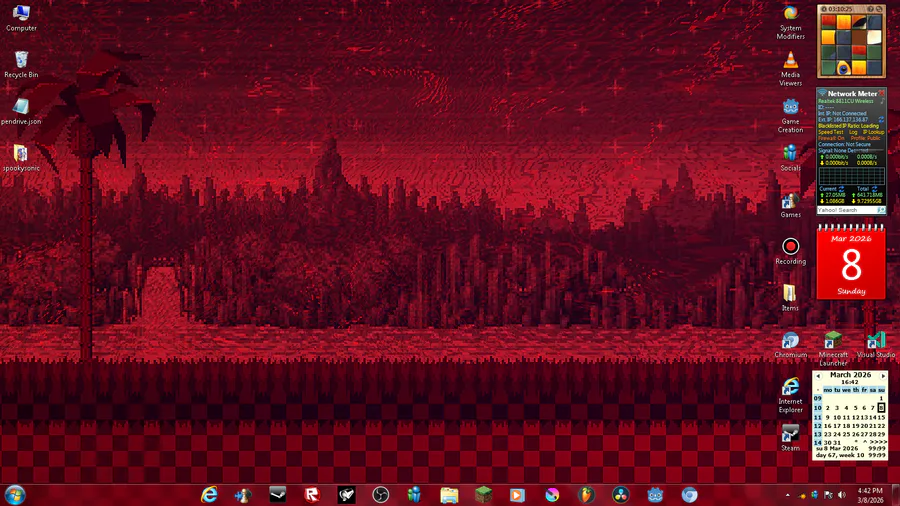The image size is (900, 506).
Task: Open the black megaphone taskbar icon
Action: click(346, 495)
